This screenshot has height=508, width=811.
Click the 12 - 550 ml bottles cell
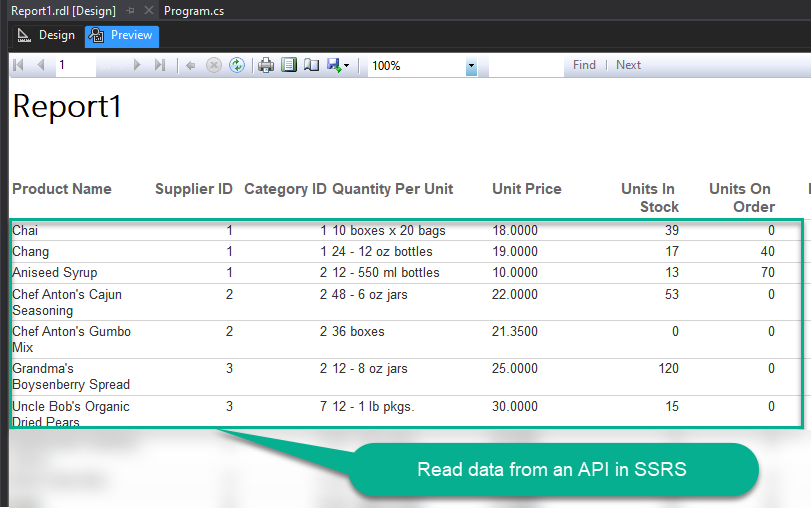(386, 273)
